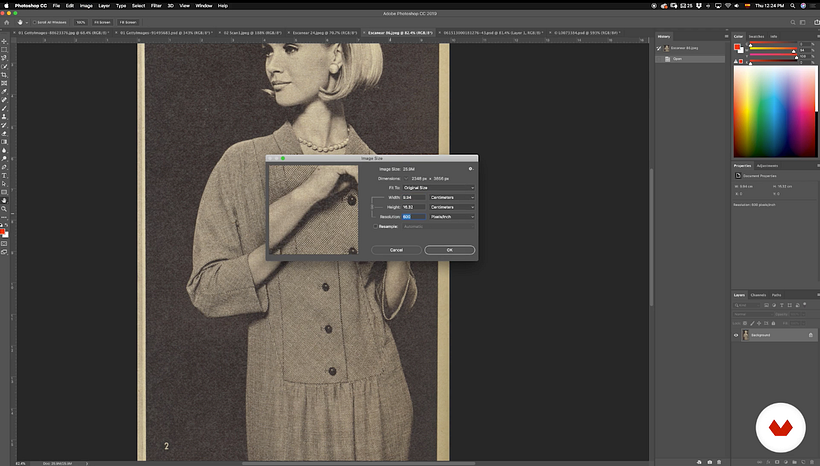Select the Rectangular Marquee tool
Screen dimensions: 820x466
[4, 50]
